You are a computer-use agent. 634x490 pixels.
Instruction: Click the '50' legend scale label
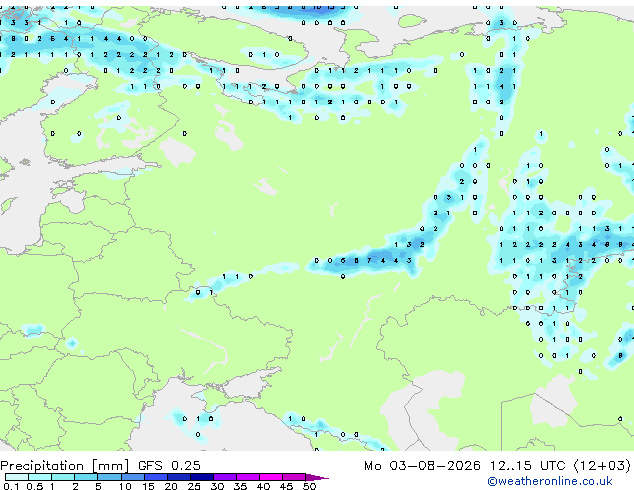(x=309, y=486)
